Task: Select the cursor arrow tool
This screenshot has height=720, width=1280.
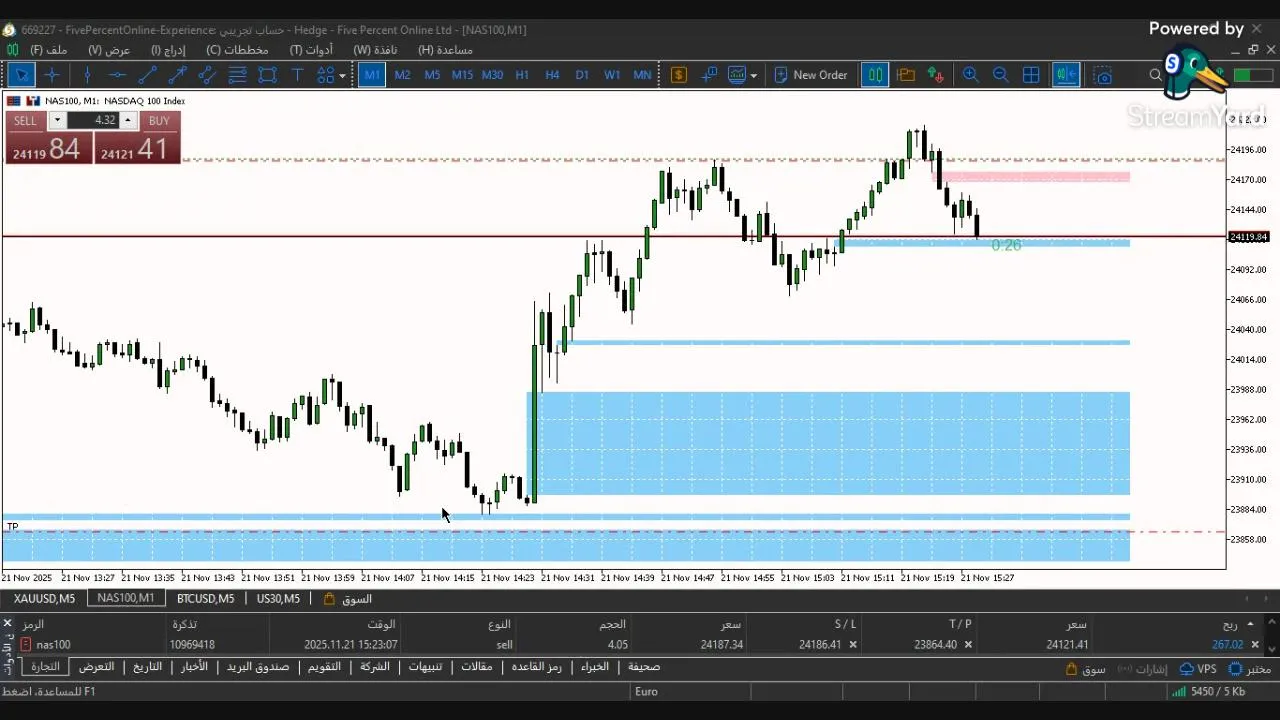Action: 22,75
